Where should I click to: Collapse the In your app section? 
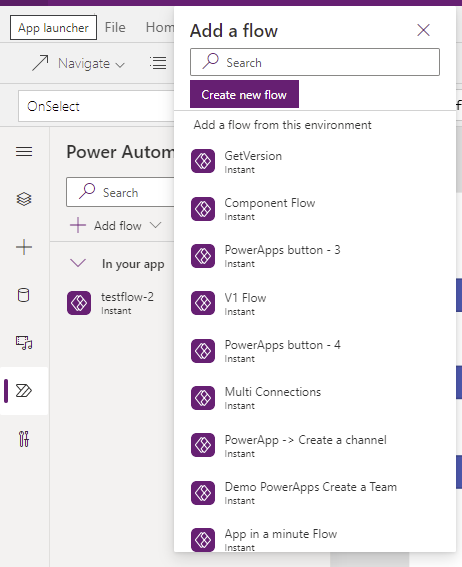tap(78, 263)
